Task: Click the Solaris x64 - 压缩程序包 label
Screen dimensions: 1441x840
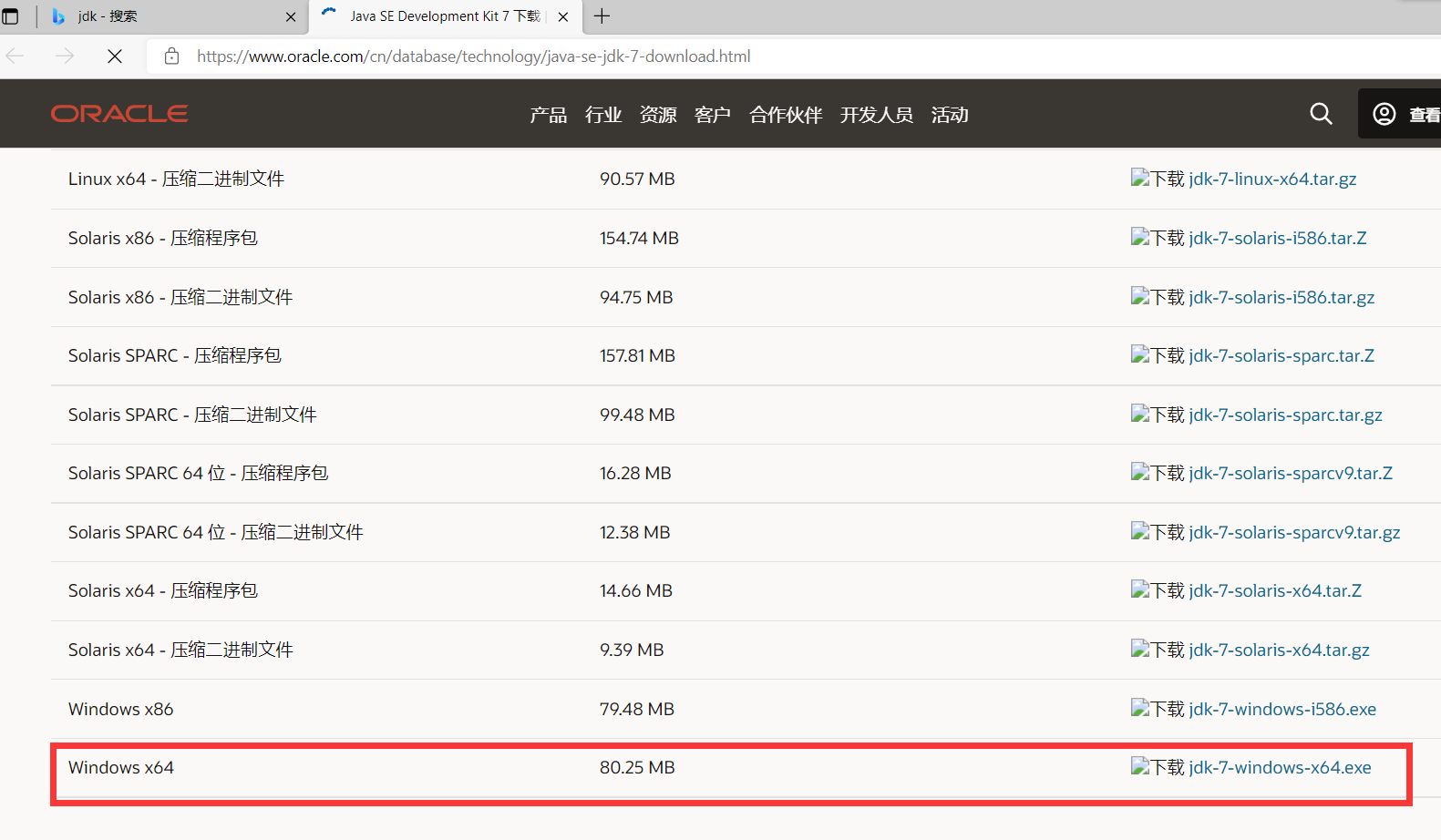Action: coord(163,591)
